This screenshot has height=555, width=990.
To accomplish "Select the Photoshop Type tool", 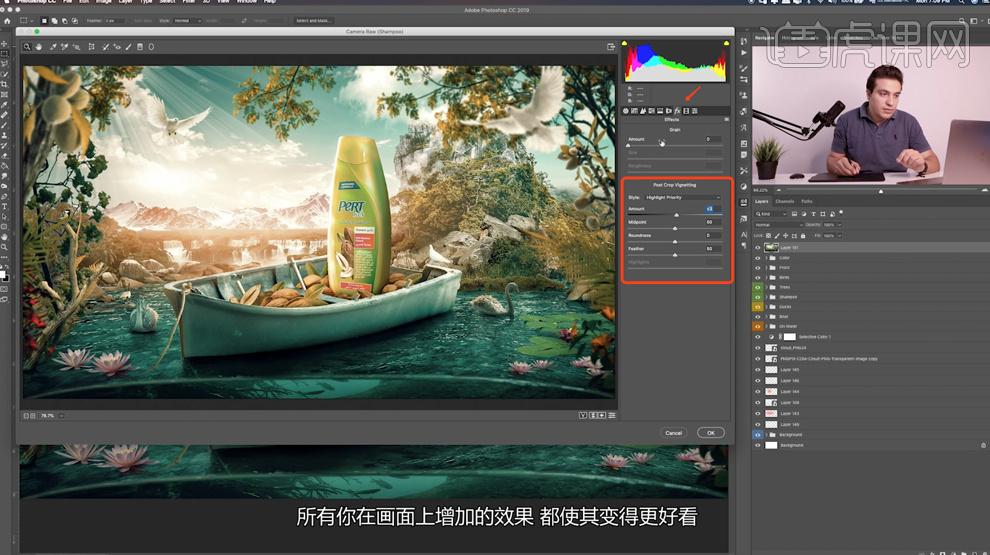I will 4,206.
